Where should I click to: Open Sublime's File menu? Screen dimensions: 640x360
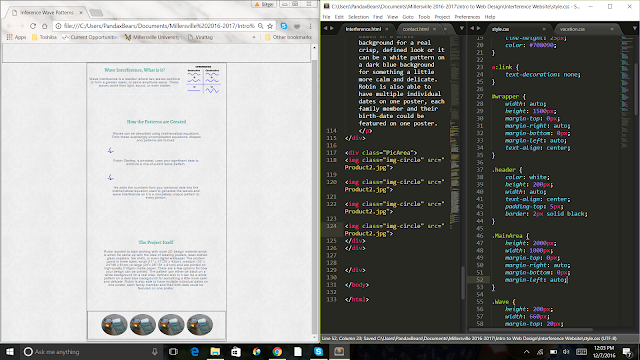[x=326, y=17]
